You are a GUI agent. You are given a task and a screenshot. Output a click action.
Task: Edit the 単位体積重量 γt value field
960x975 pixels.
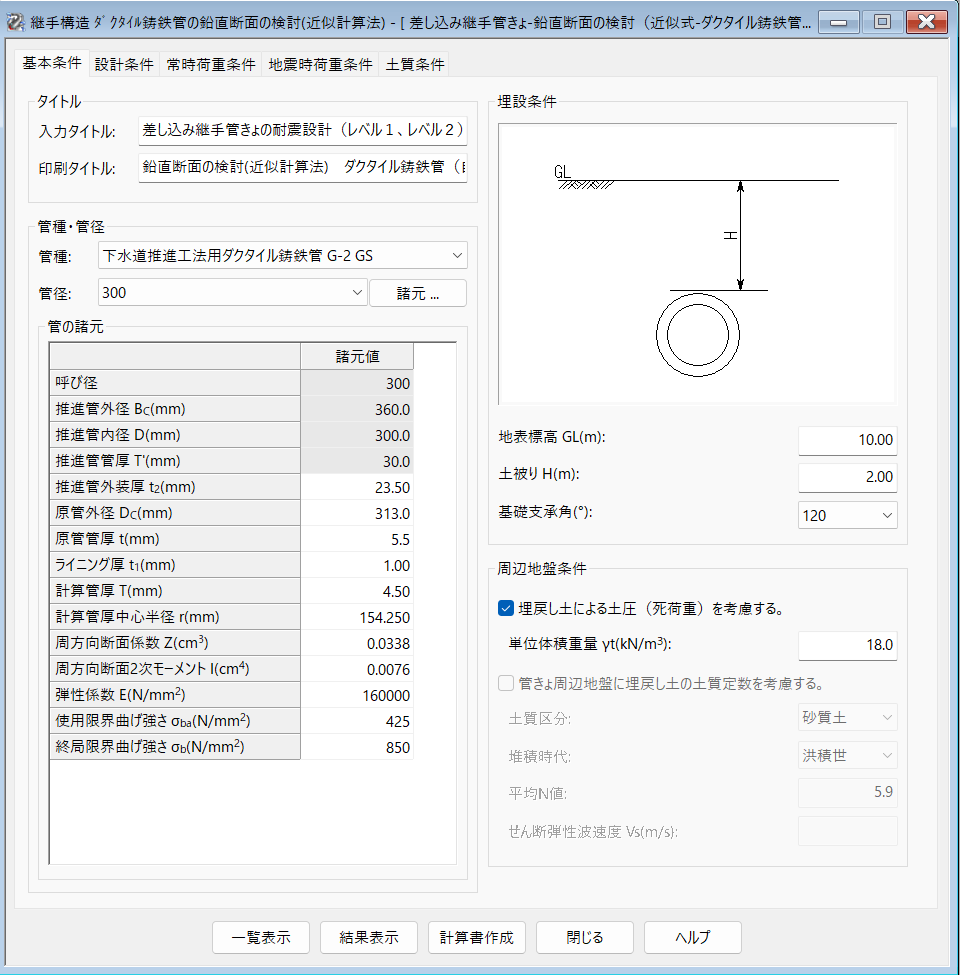click(x=847, y=645)
